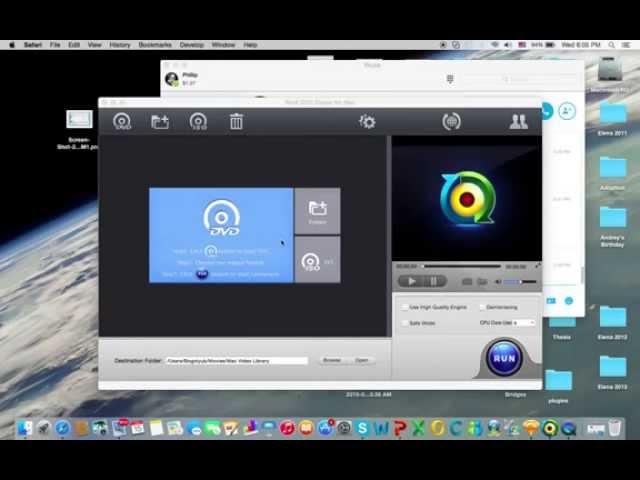This screenshot has height=480, width=640.
Task: Open the View menu
Action: pyautogui.click(x=95, y=45)
